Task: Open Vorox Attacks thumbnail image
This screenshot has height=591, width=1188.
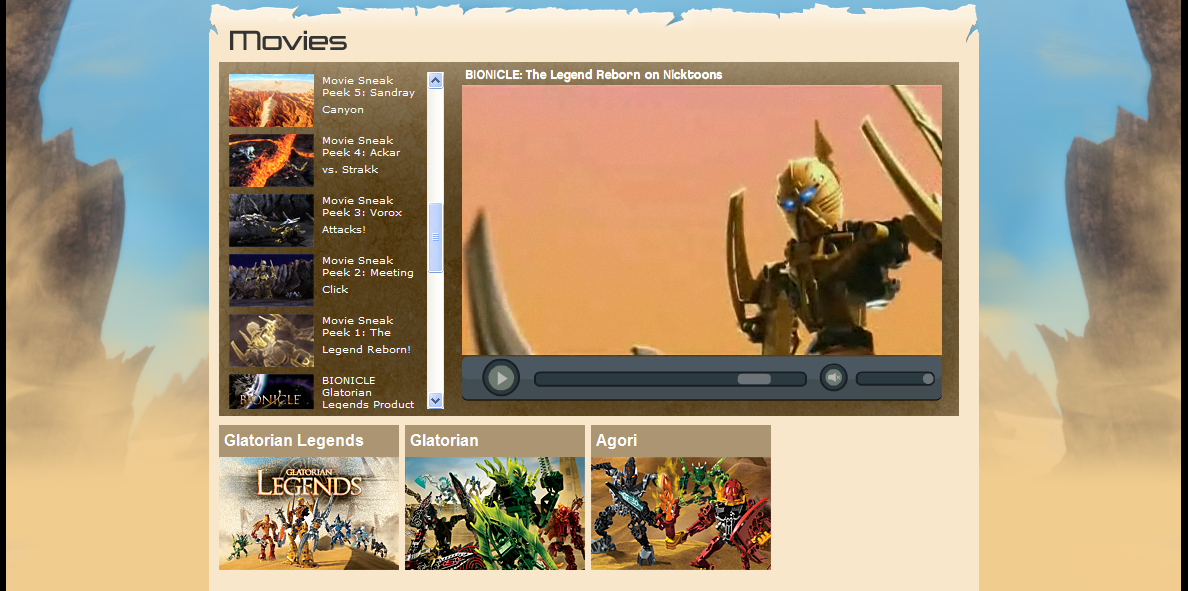Action: pyautogui.click(x=271, y=220)
